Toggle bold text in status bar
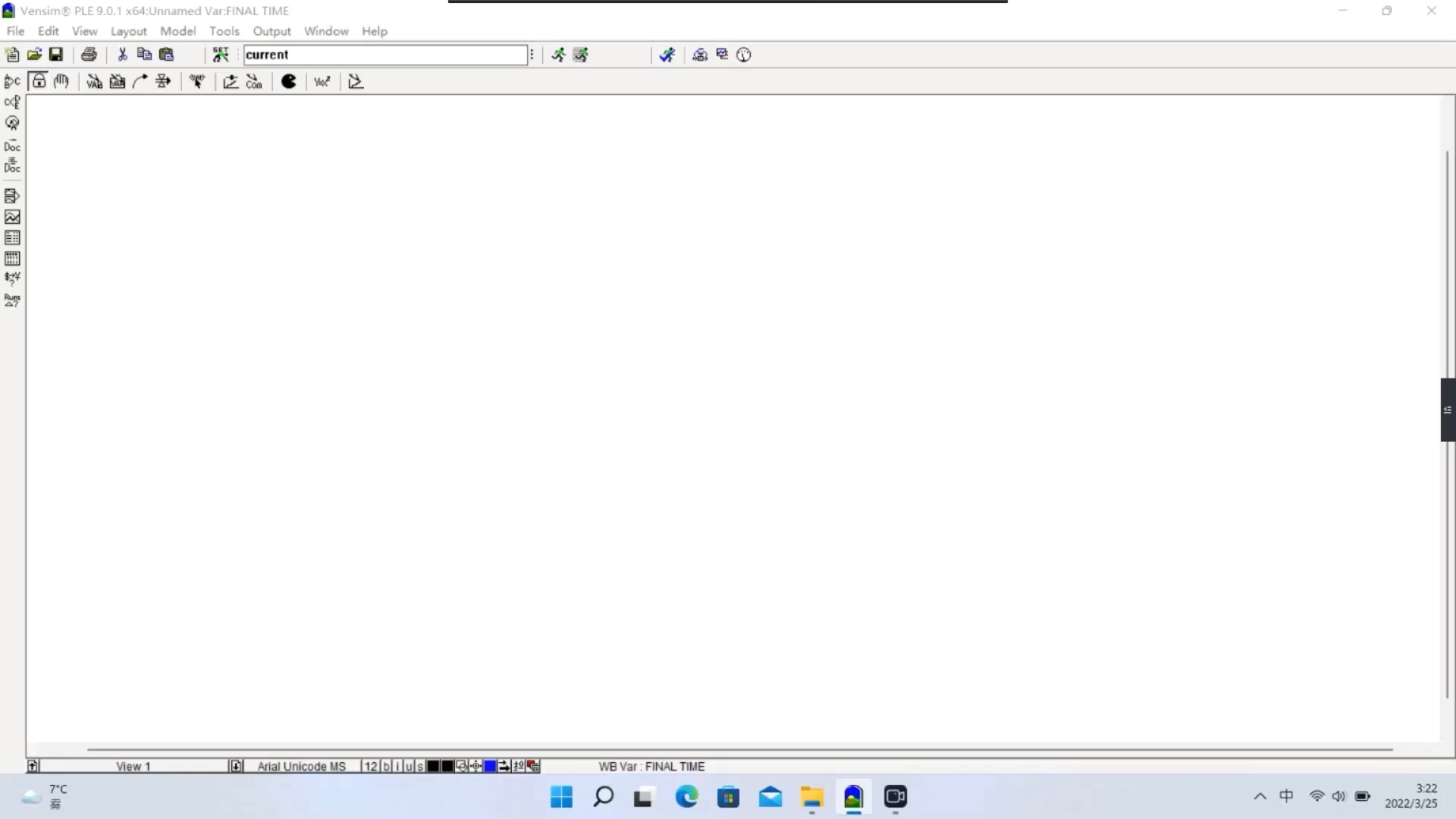The height and width of the screenshot is (819, 1456). [x=386, y=767]
